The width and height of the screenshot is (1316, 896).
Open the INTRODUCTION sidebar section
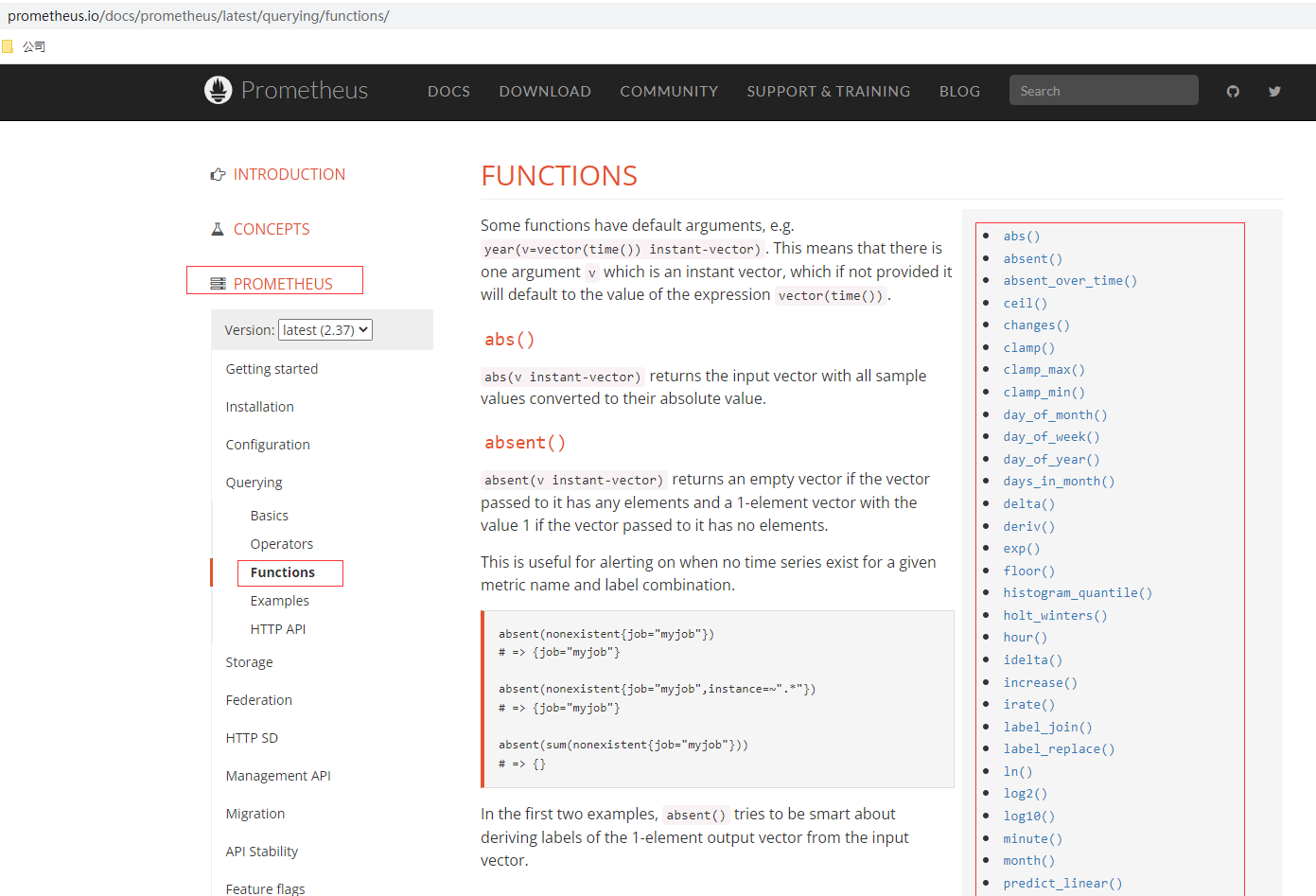(290, 174)
